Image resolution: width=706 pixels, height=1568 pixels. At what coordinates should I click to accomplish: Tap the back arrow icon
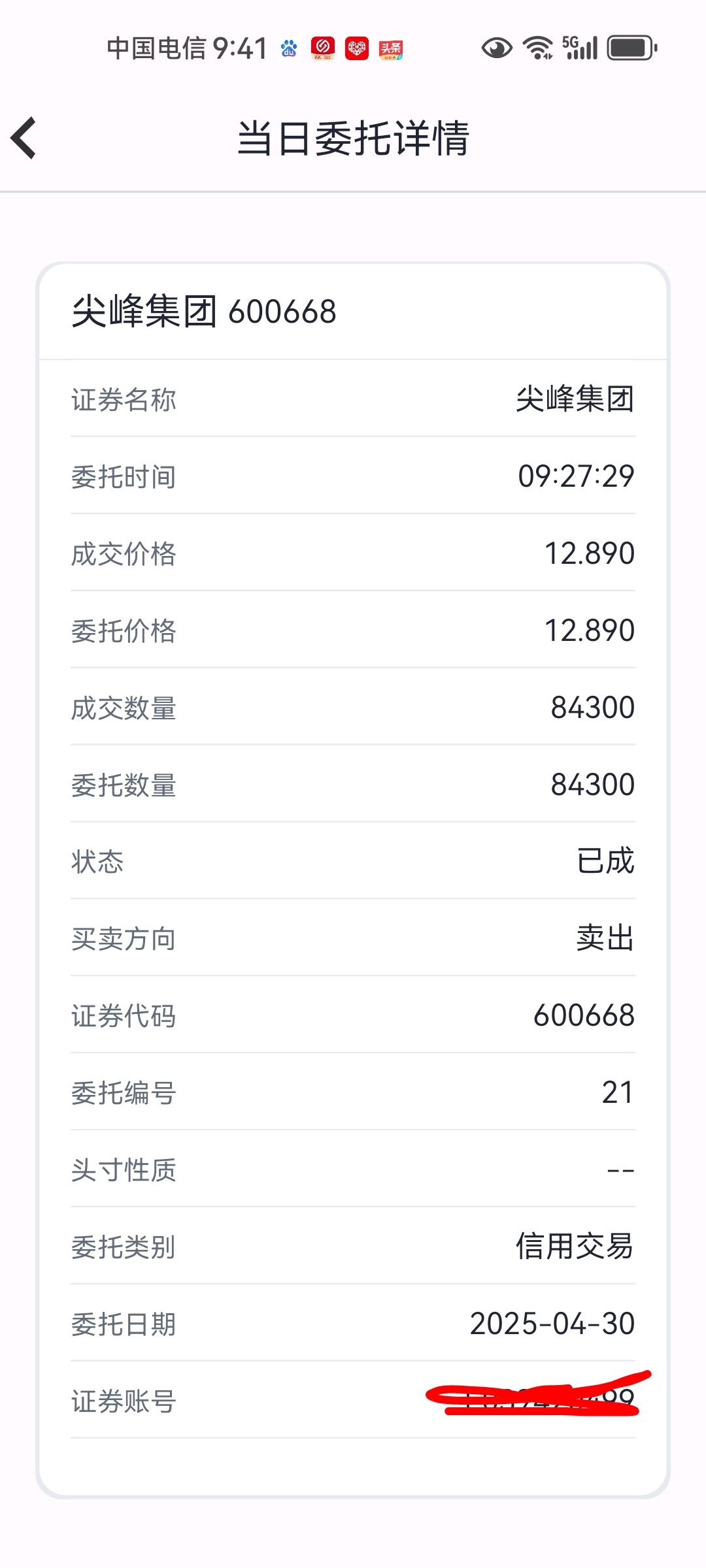pos(24,138)
